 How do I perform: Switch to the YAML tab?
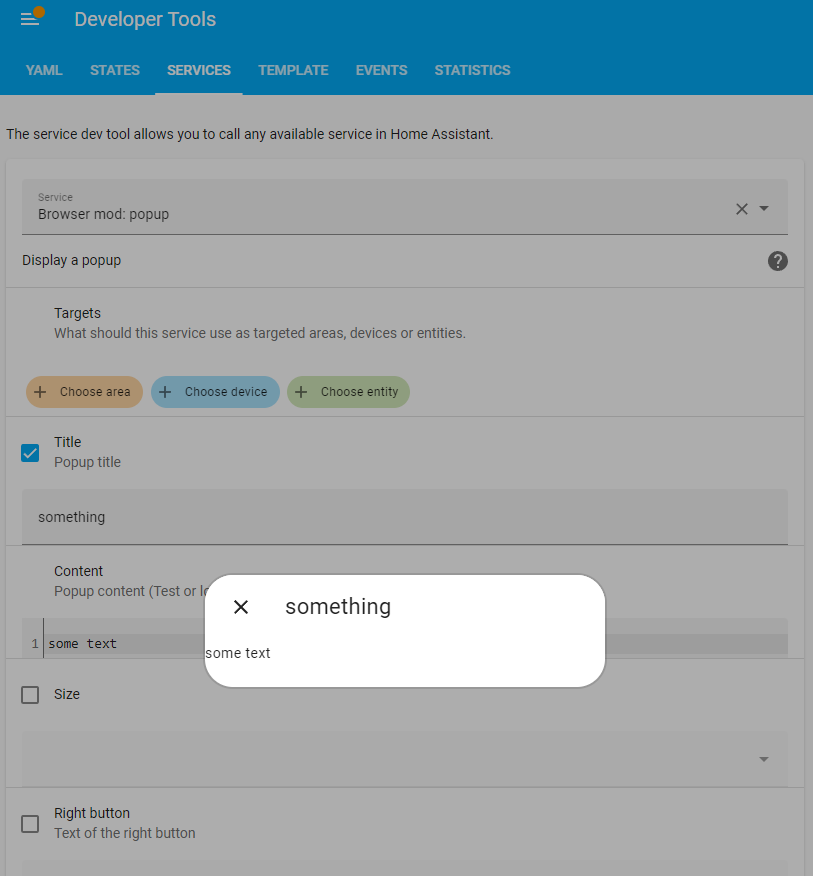(x=44, y=70)
